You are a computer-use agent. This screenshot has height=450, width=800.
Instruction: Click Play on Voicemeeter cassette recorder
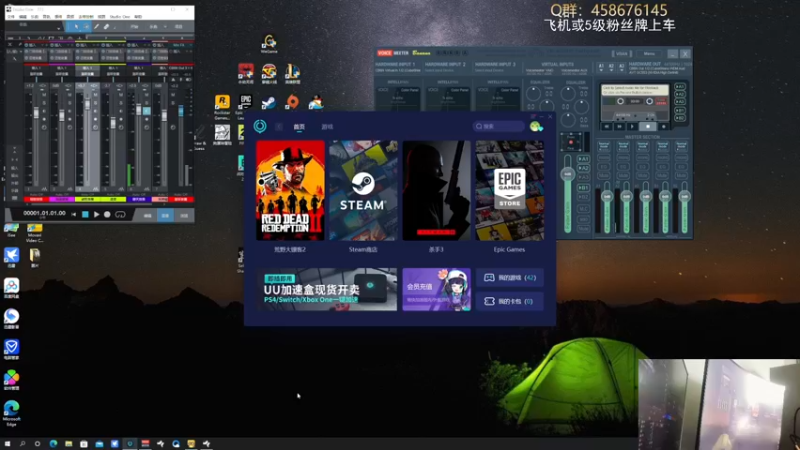[633, 126]
